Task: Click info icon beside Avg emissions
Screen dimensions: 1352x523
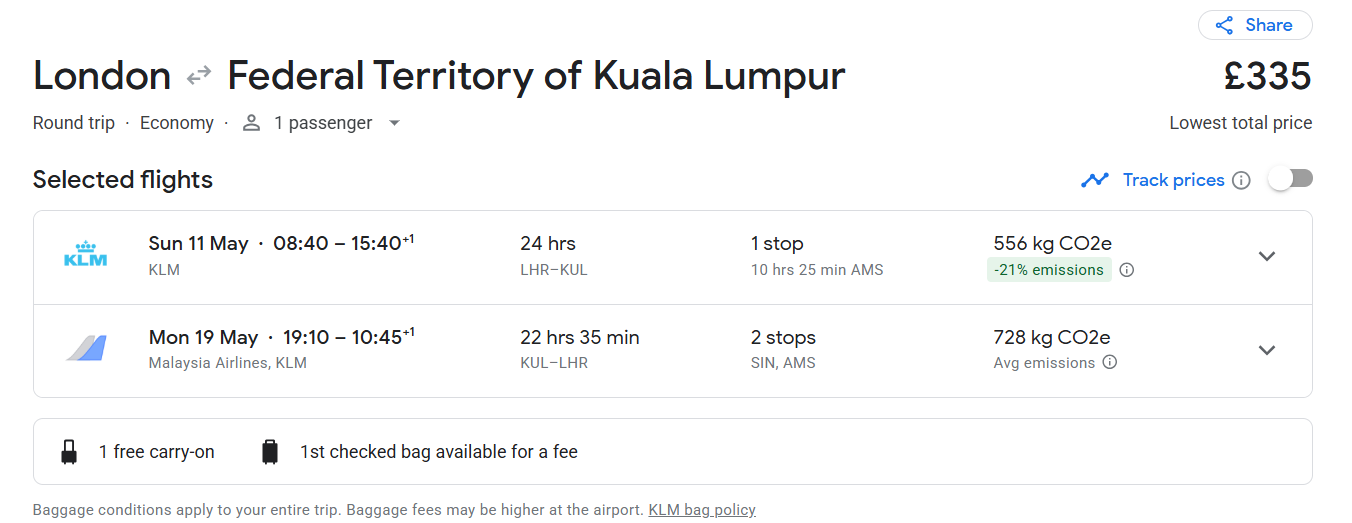Action: tap(1109, 363)
